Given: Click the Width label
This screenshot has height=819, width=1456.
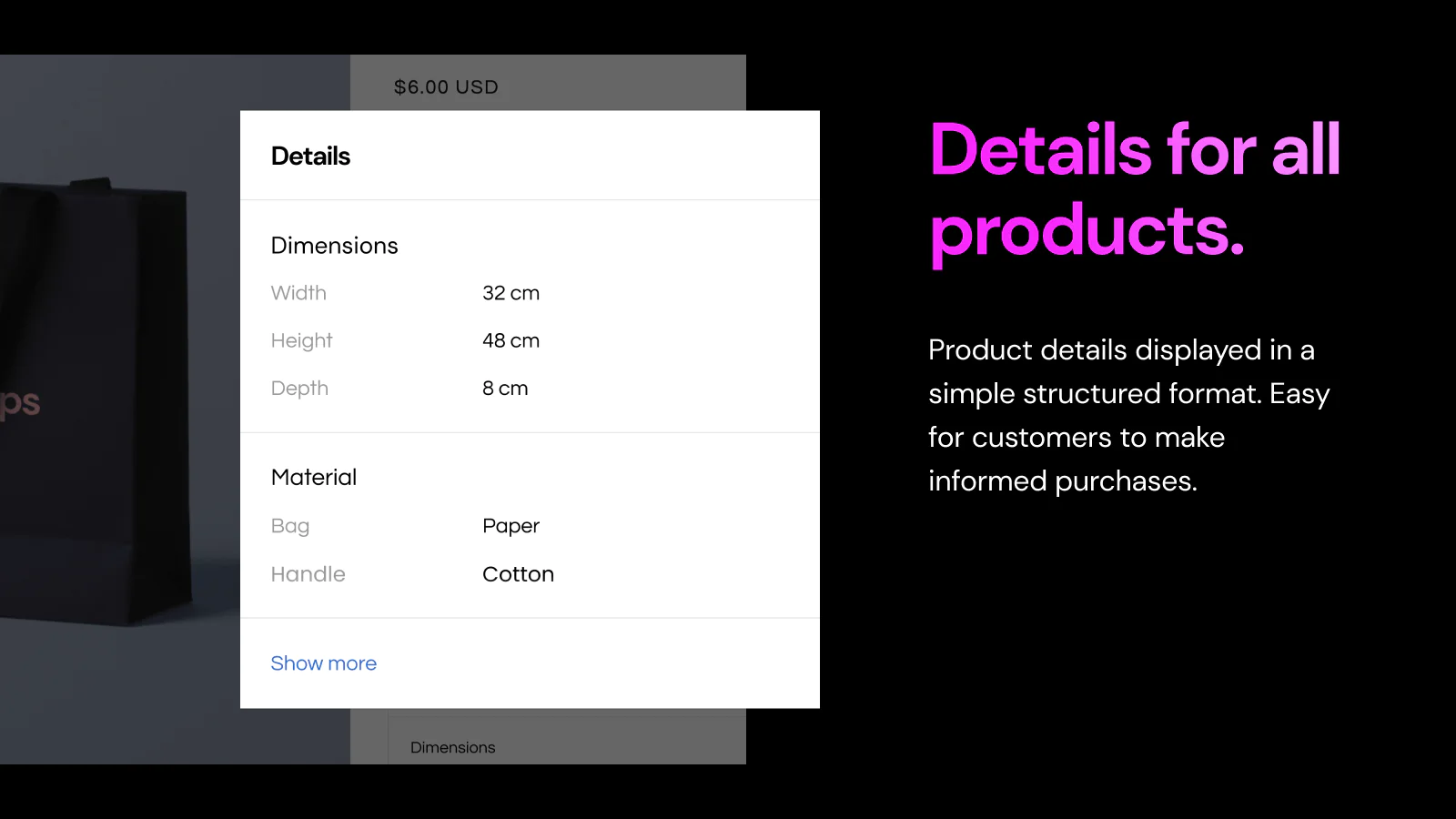Looking at the screenshot, I should 298,293.
